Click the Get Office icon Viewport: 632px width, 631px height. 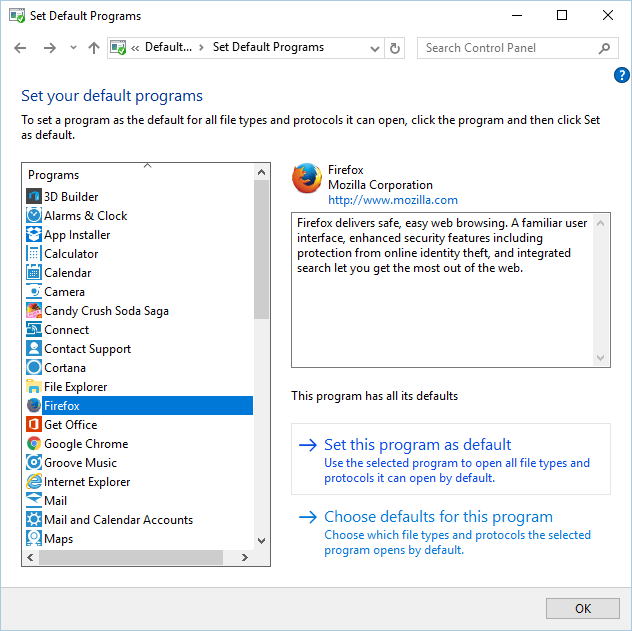(x=34, y=424)
